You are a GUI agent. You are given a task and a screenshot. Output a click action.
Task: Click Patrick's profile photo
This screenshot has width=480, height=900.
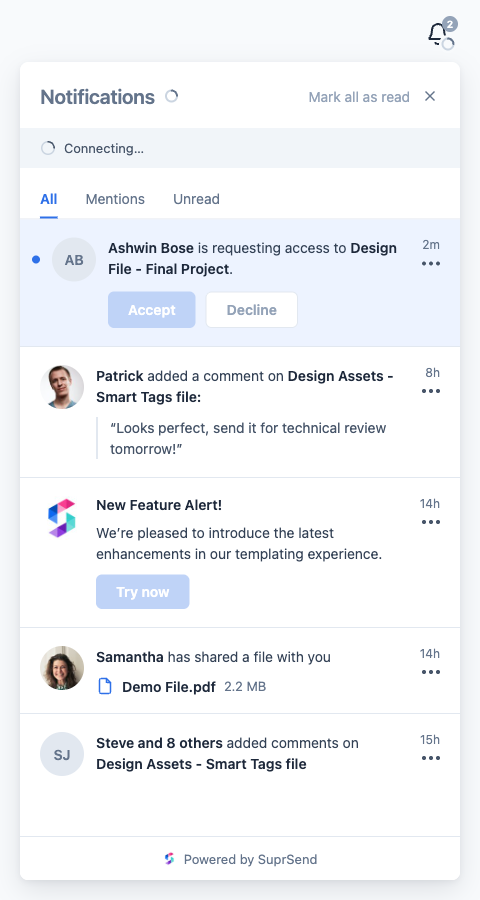pos(62,387)
